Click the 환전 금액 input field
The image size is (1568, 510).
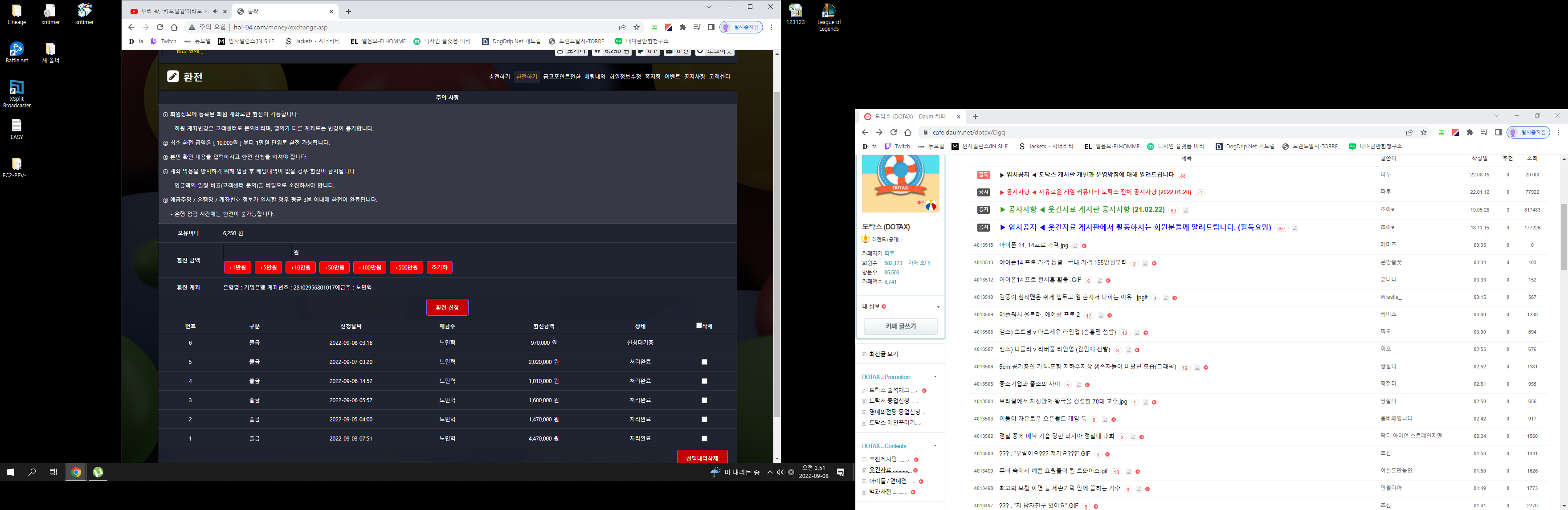pos(257,251)
